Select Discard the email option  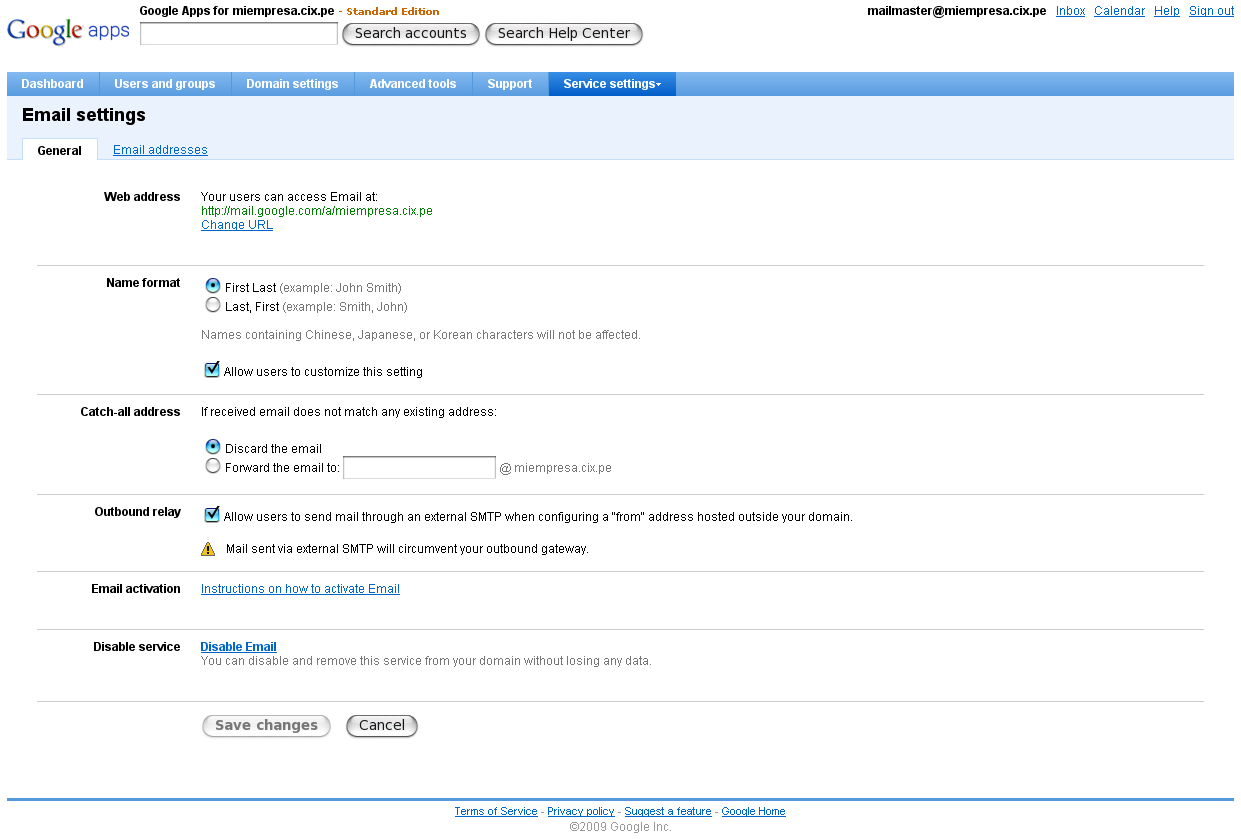(x=212, y=447)
